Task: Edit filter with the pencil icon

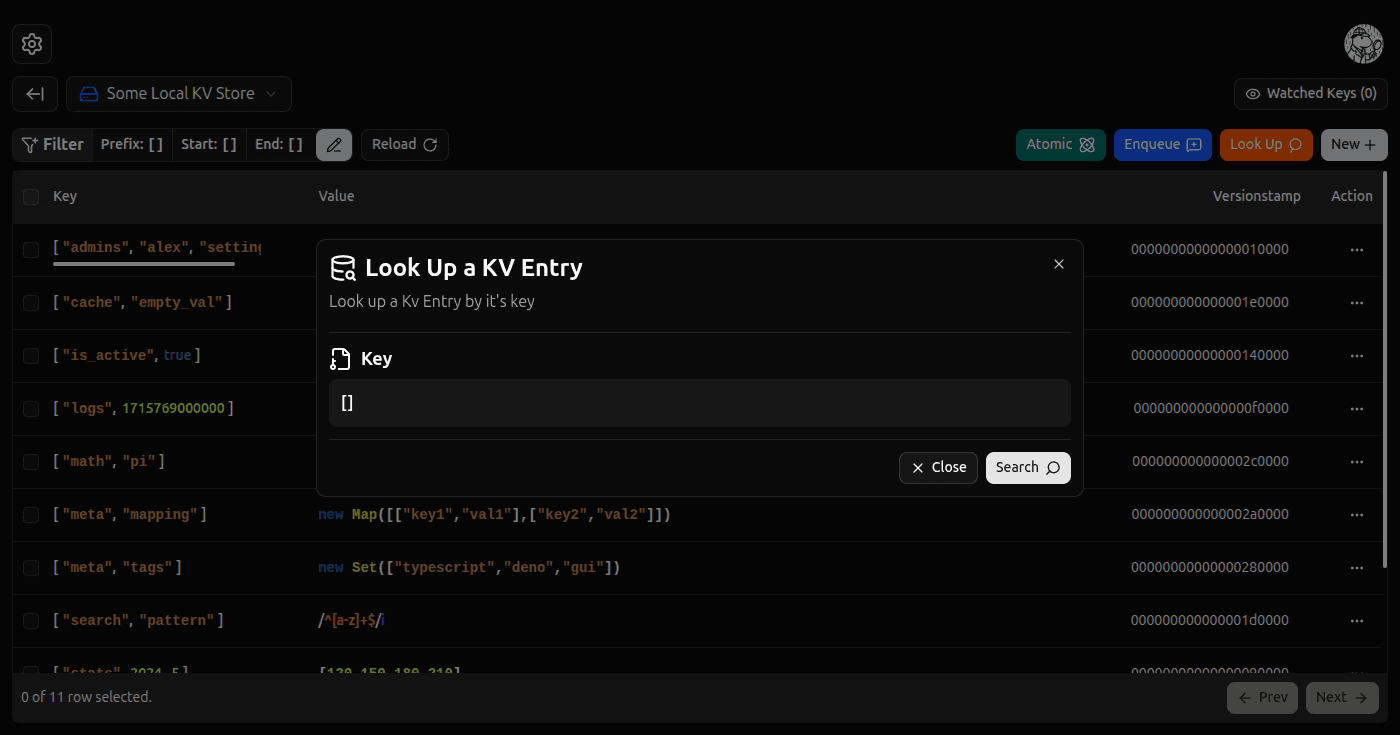Action: click(334, 145)
